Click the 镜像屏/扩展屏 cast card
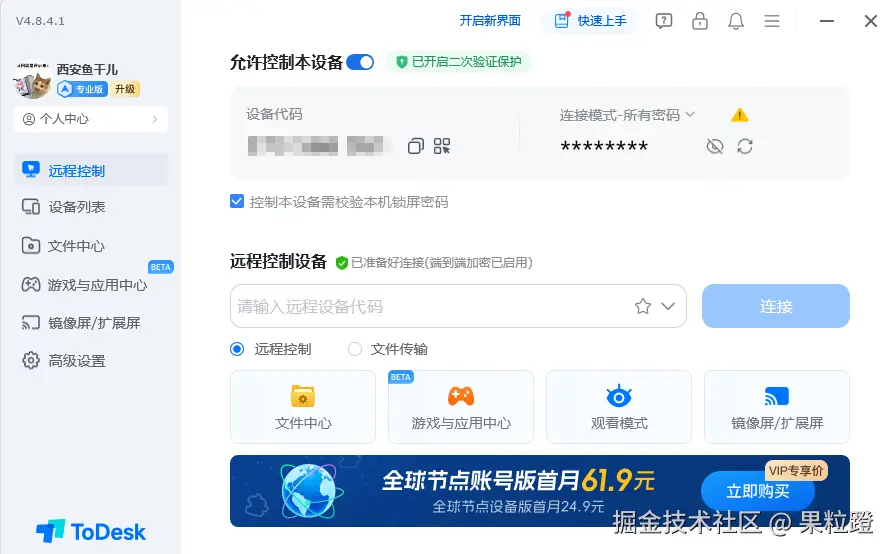The height and width of the screenshot is (554, 891). pos(777,407)
